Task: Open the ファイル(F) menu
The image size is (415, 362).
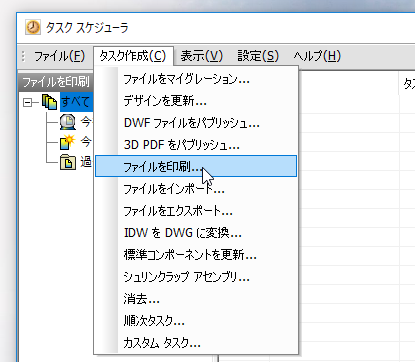Action: 59,56
